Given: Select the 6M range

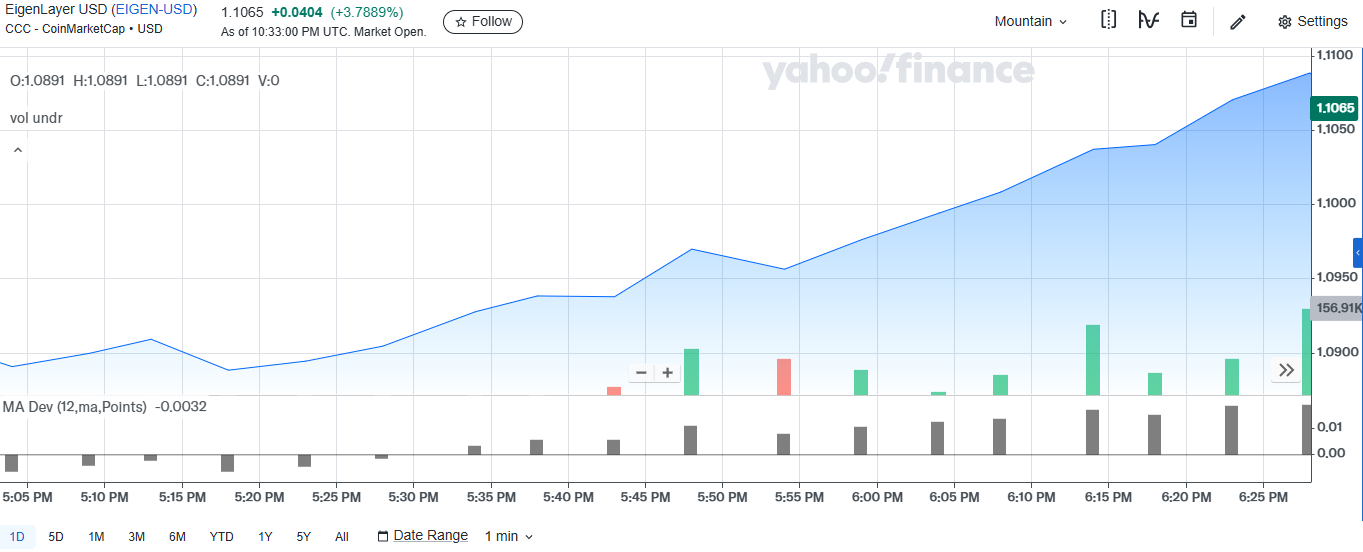Looking at the screenshot, I should [177, 536].
